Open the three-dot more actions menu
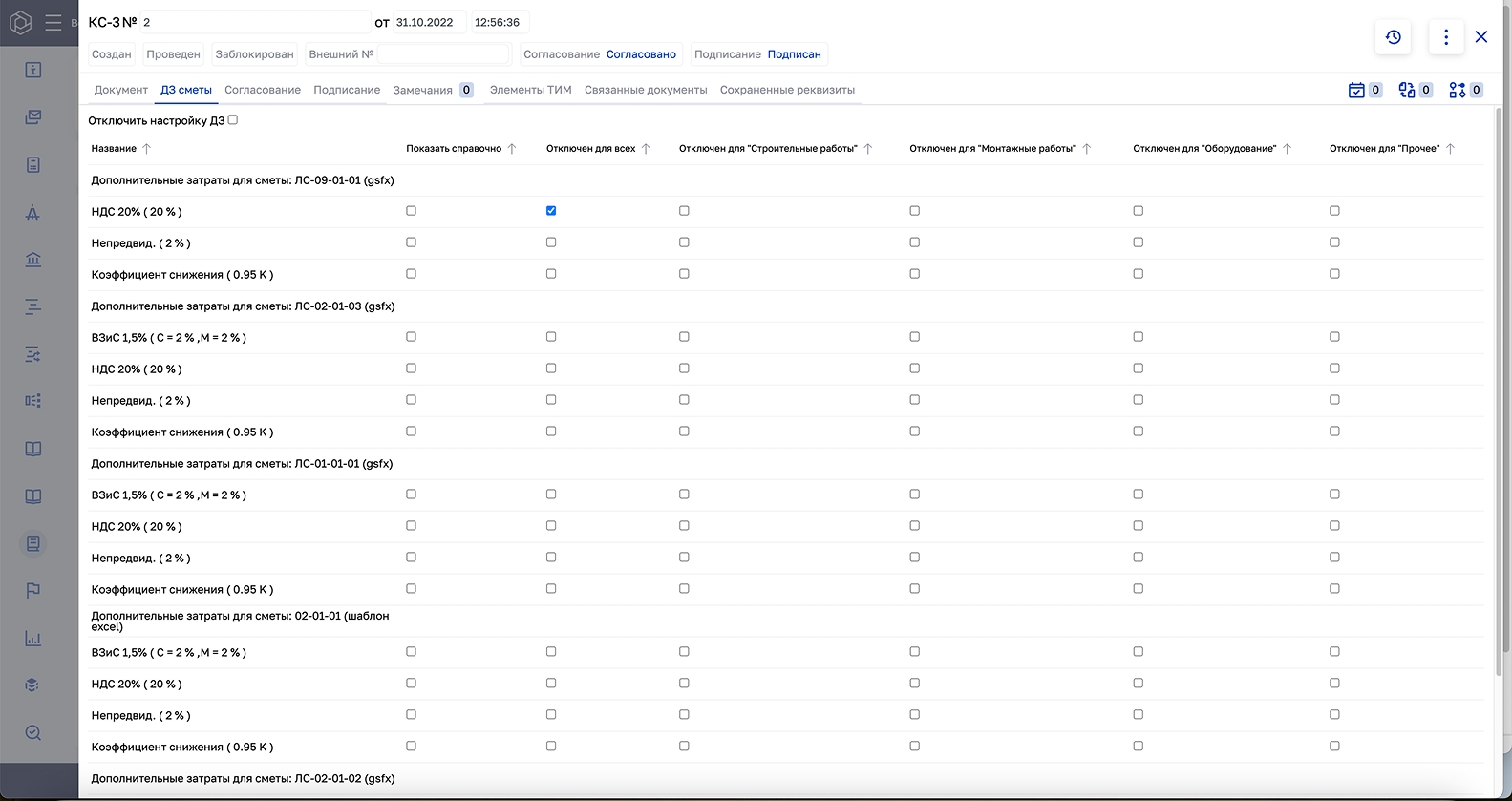Image resolution: width=1512 pixels, height=801 pixels. [x=1446, y=37]
